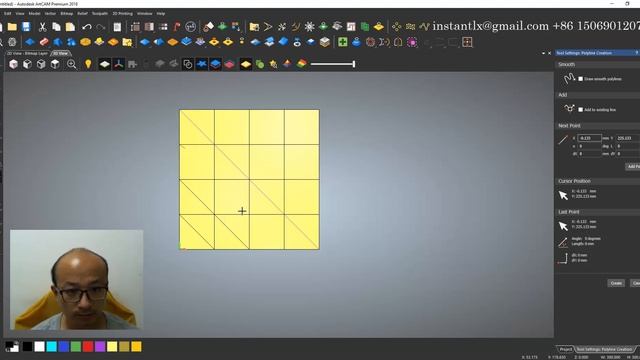
Task: Switch to the 2D View - Bitmap Layer tab
Action: tap(27, 53)
